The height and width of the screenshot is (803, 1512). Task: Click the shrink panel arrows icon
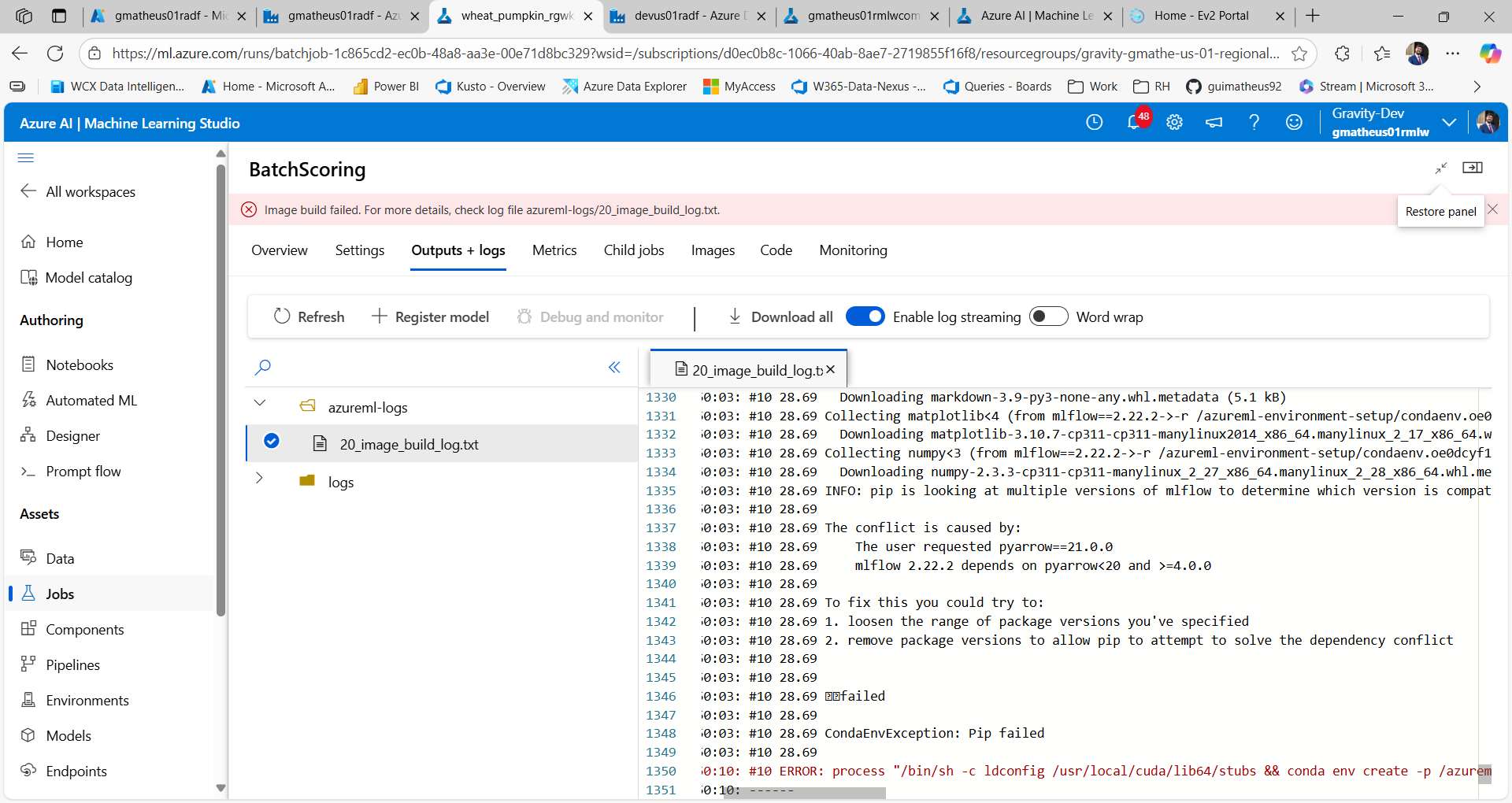tap(1441, 168)
